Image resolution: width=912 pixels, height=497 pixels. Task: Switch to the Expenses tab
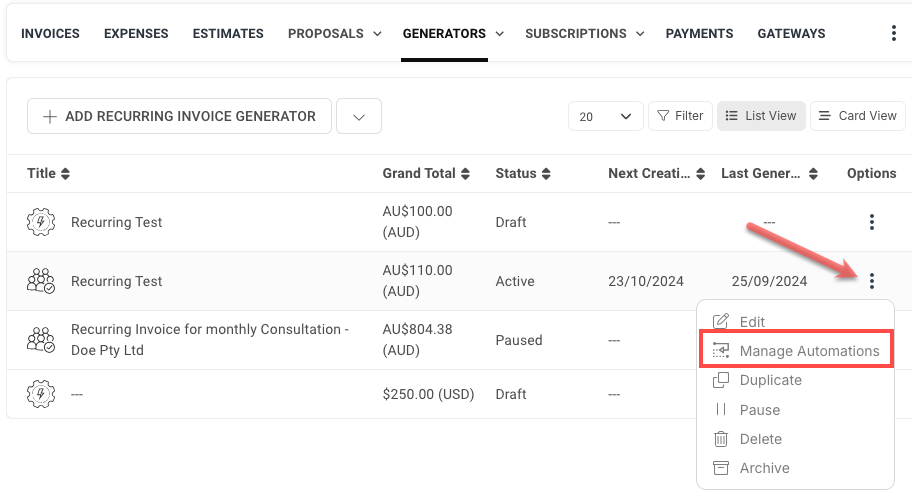point(136,34)
